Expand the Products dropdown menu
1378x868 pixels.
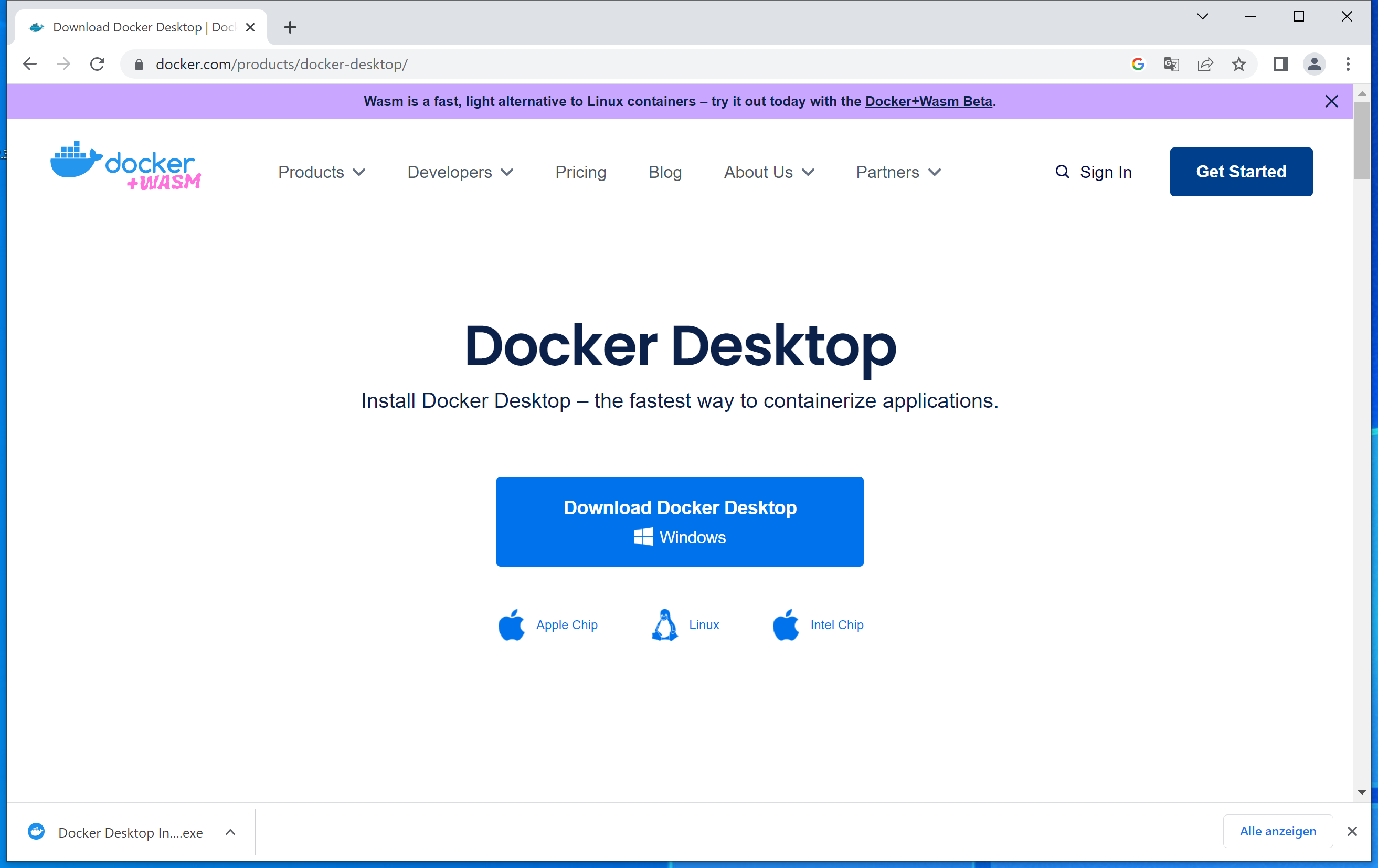tap(321, 172)
